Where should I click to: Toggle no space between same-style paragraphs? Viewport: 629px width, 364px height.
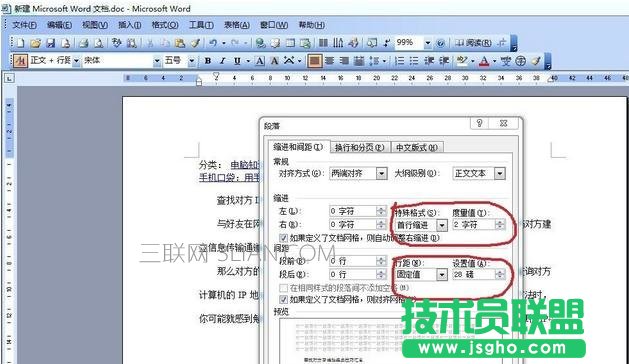[x=283, y=288]
